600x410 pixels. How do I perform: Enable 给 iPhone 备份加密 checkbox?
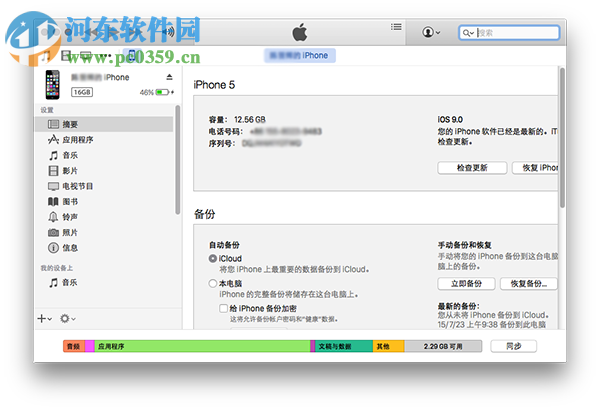click(223, 308)
